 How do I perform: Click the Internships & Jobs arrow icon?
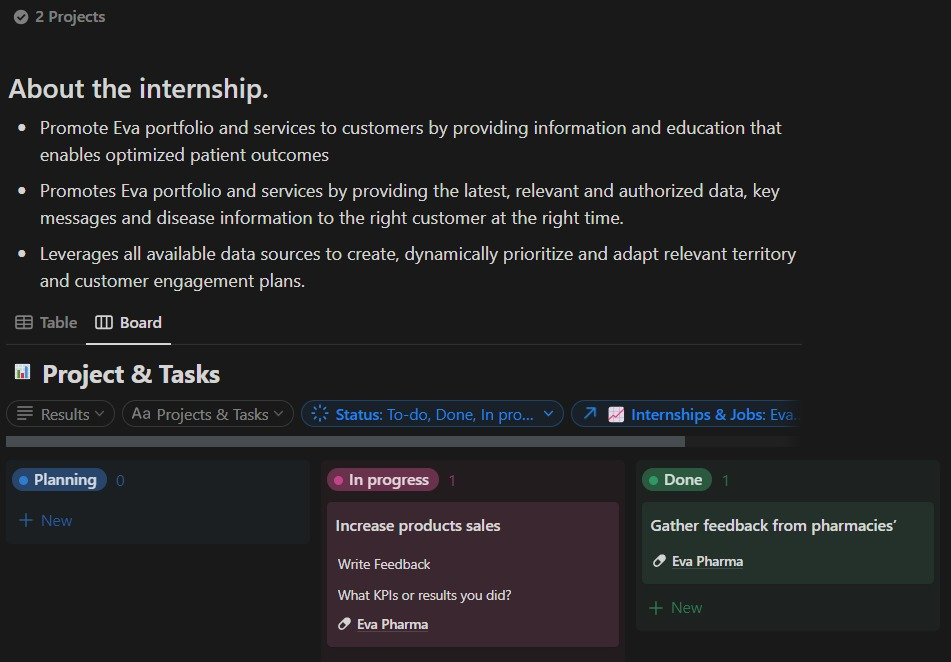click(x=590, y=414)
